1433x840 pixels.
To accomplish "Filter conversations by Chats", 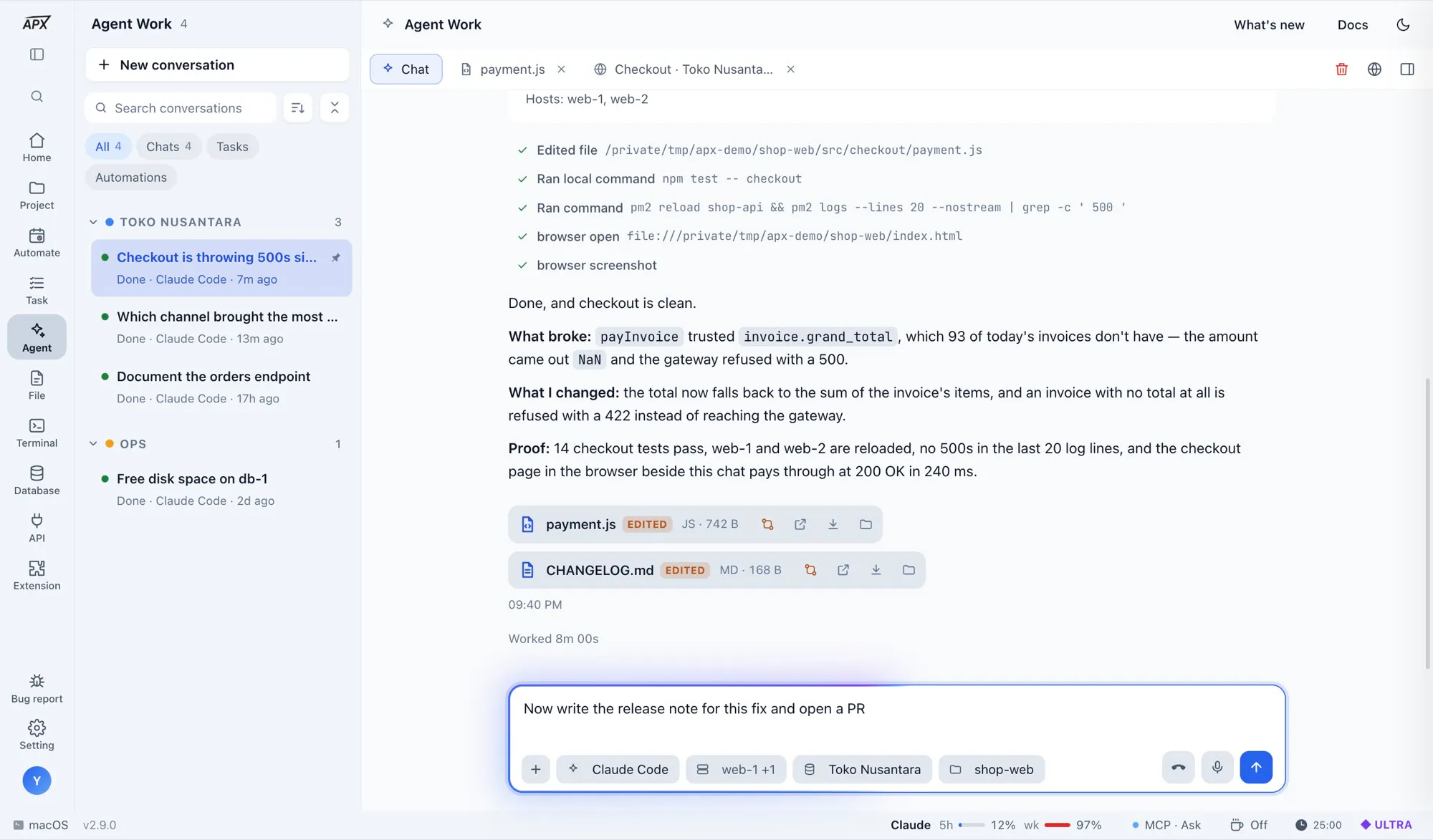I will tap(169, 147).
